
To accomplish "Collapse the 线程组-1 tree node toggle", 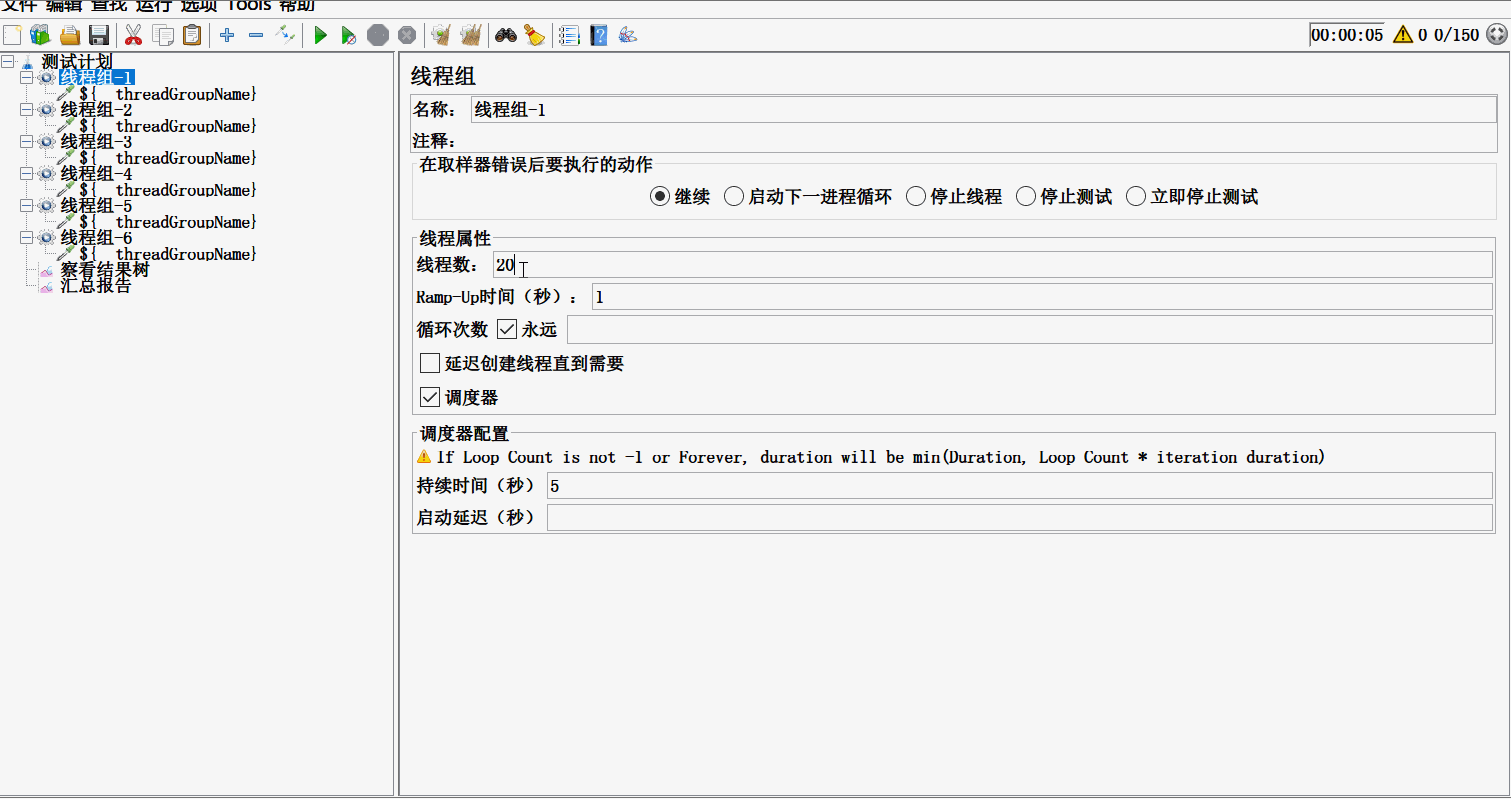I will (x=27, y=78).
